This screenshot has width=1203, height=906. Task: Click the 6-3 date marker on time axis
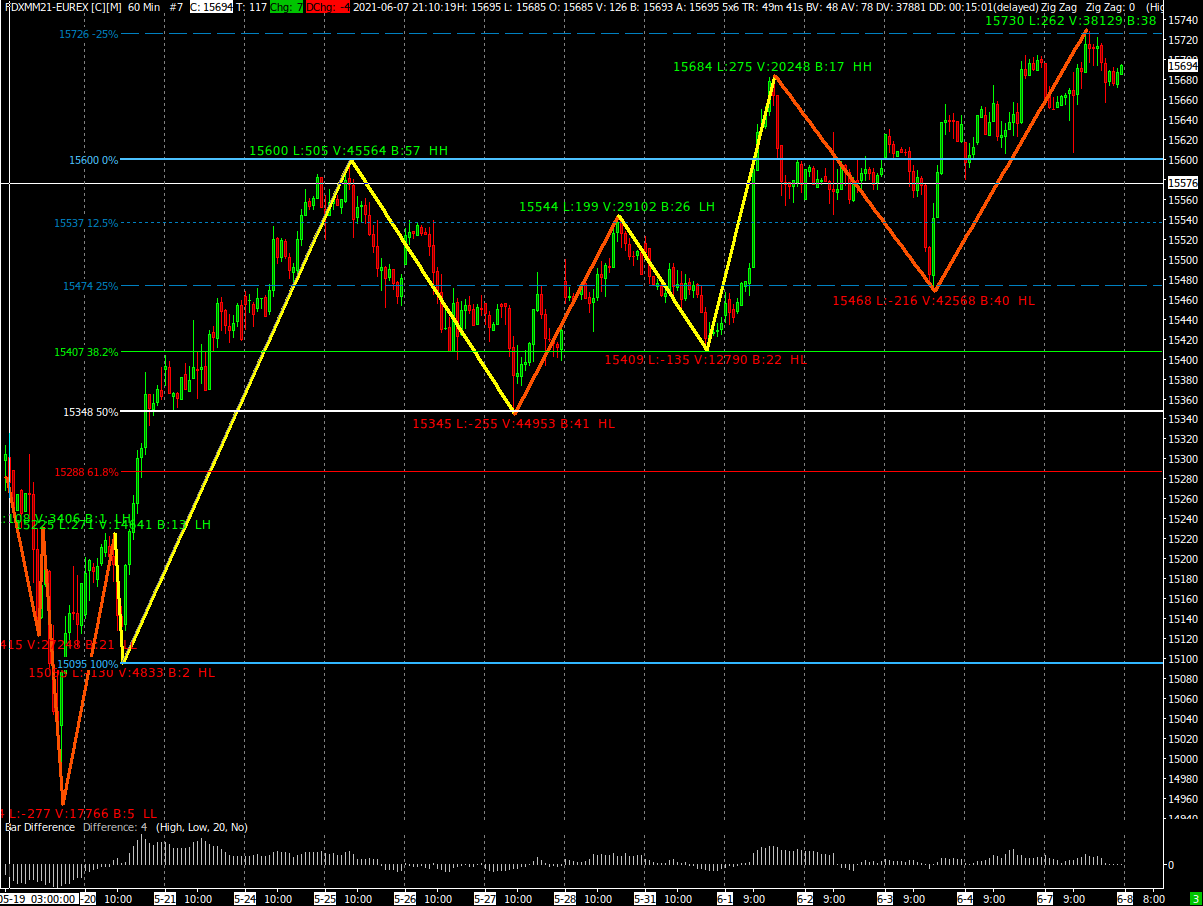point(885,899)
